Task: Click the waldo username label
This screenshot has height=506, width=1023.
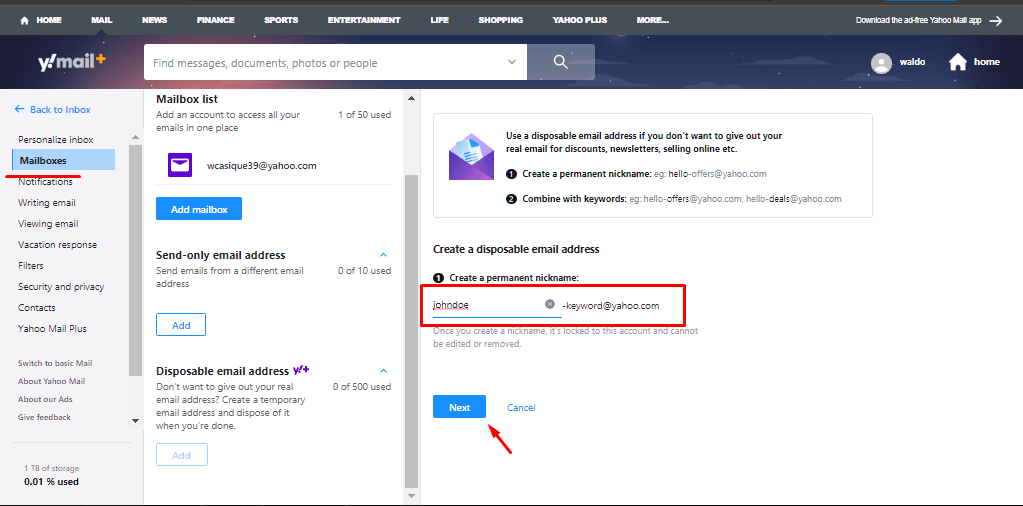Action: pyautogui.click(x=912, y=62)
